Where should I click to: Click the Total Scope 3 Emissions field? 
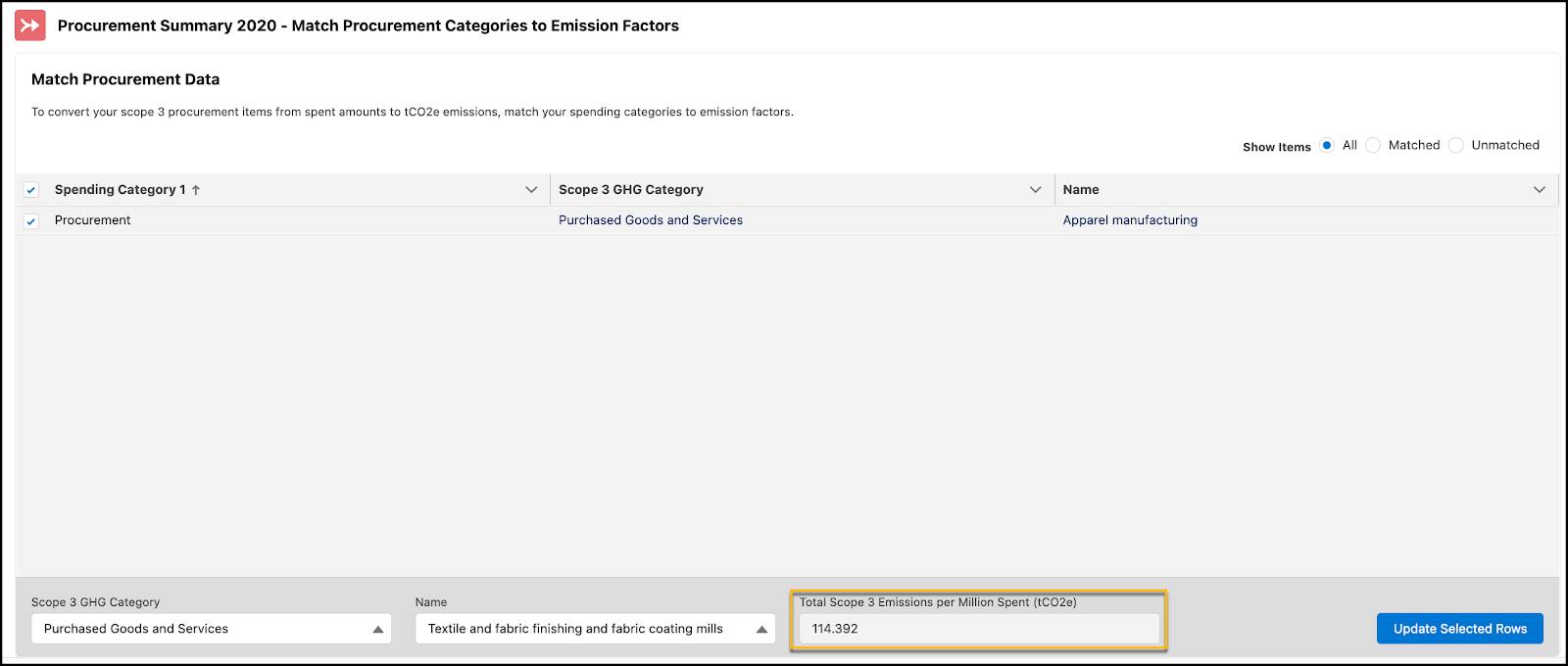[x=978, y=629]
